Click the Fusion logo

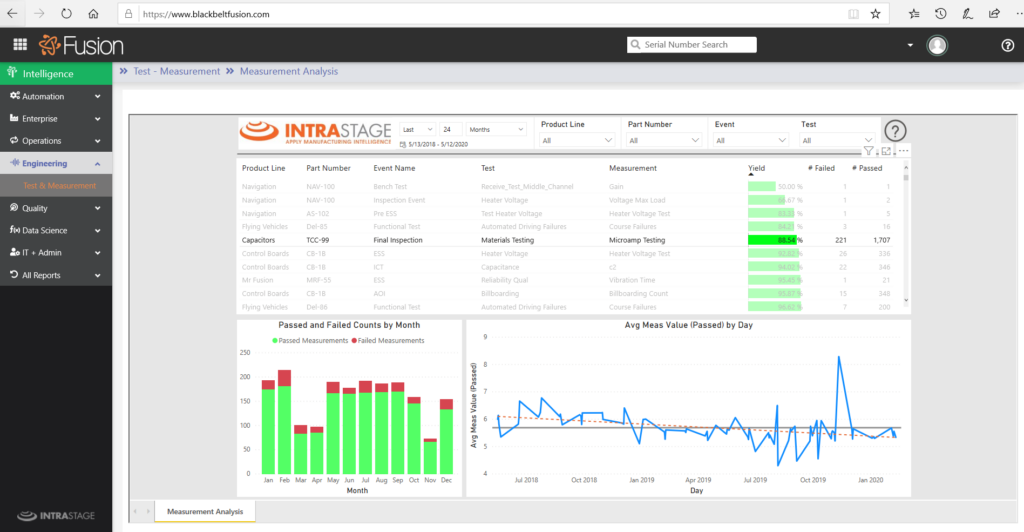coord(81,45)
